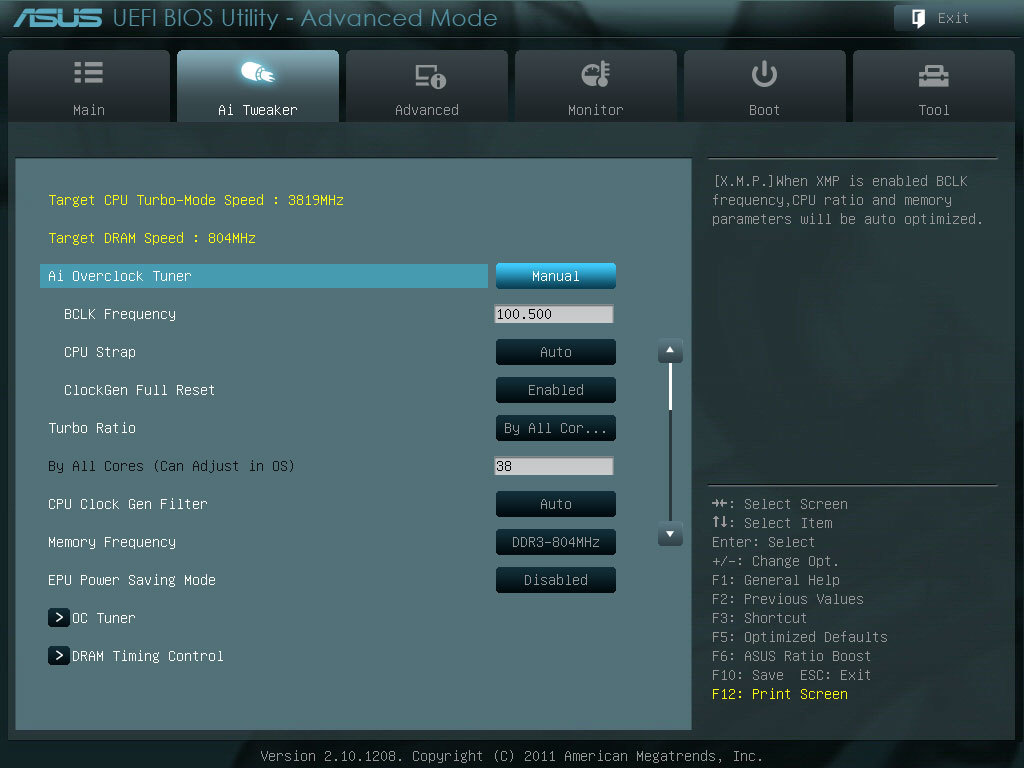This screenshot has height=768, width=1024.
Task: Open the Advanced tab
Action: tap(427, 86)
